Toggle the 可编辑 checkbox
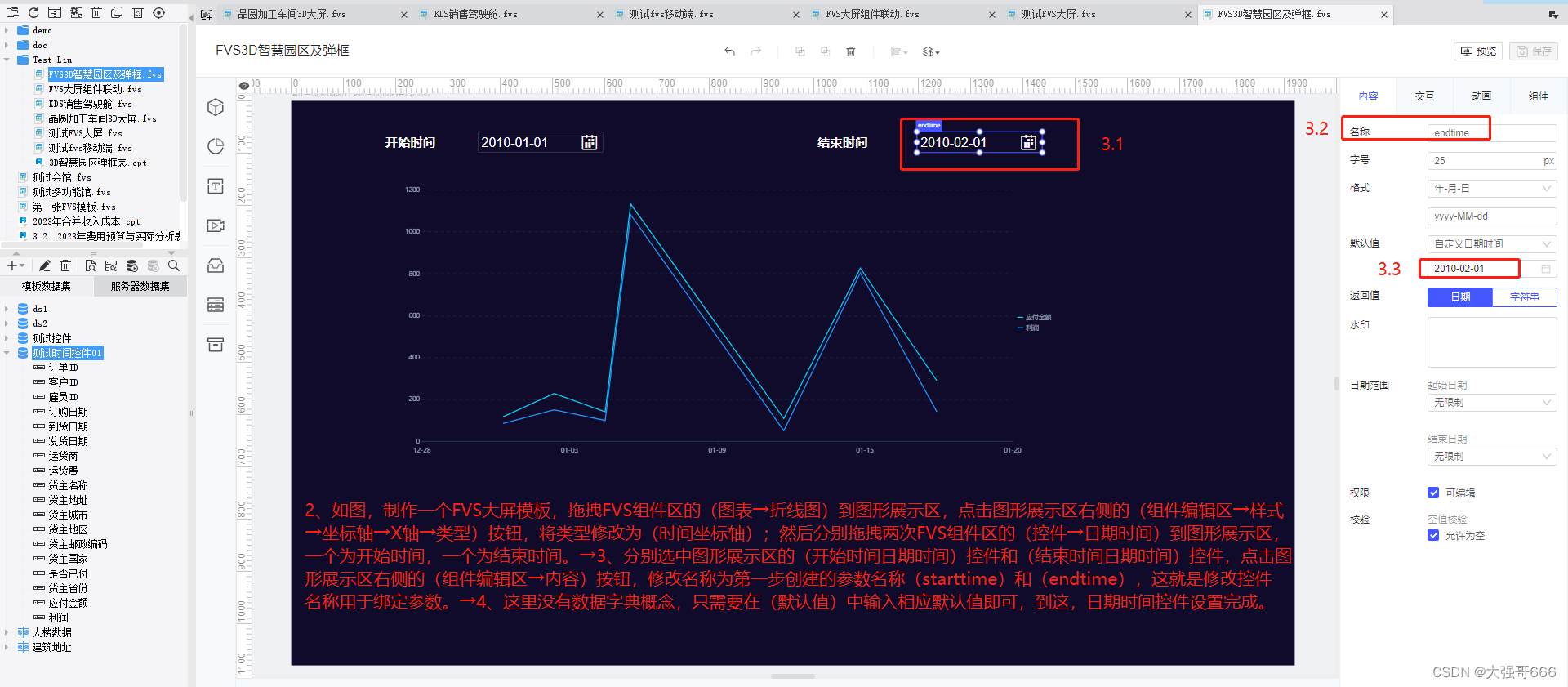Viewport: 1568px width, 687px height. [x=1432, y=493]
